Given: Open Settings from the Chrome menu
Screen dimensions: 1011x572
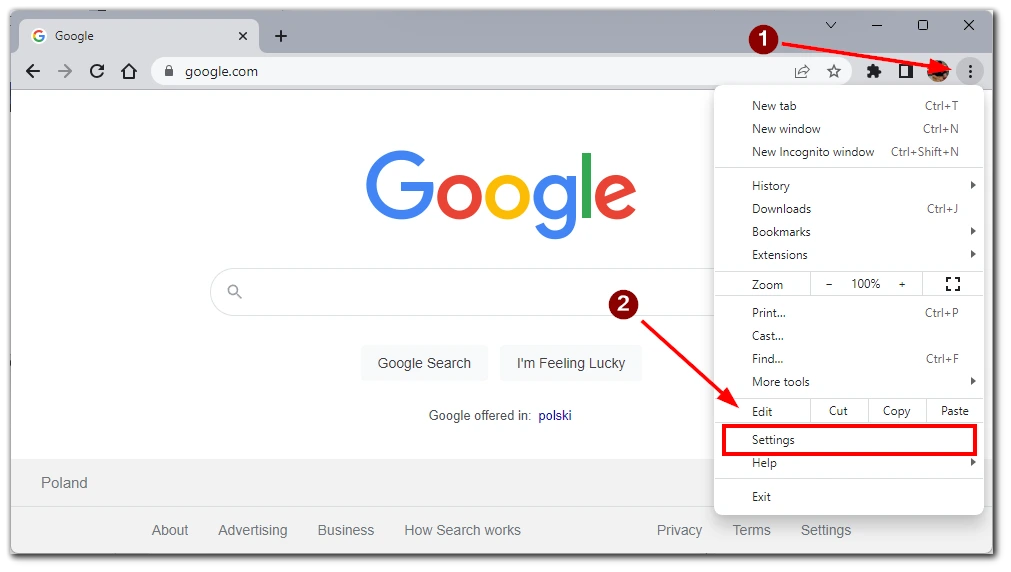Looking at the screenshot, I should (849, 440).
